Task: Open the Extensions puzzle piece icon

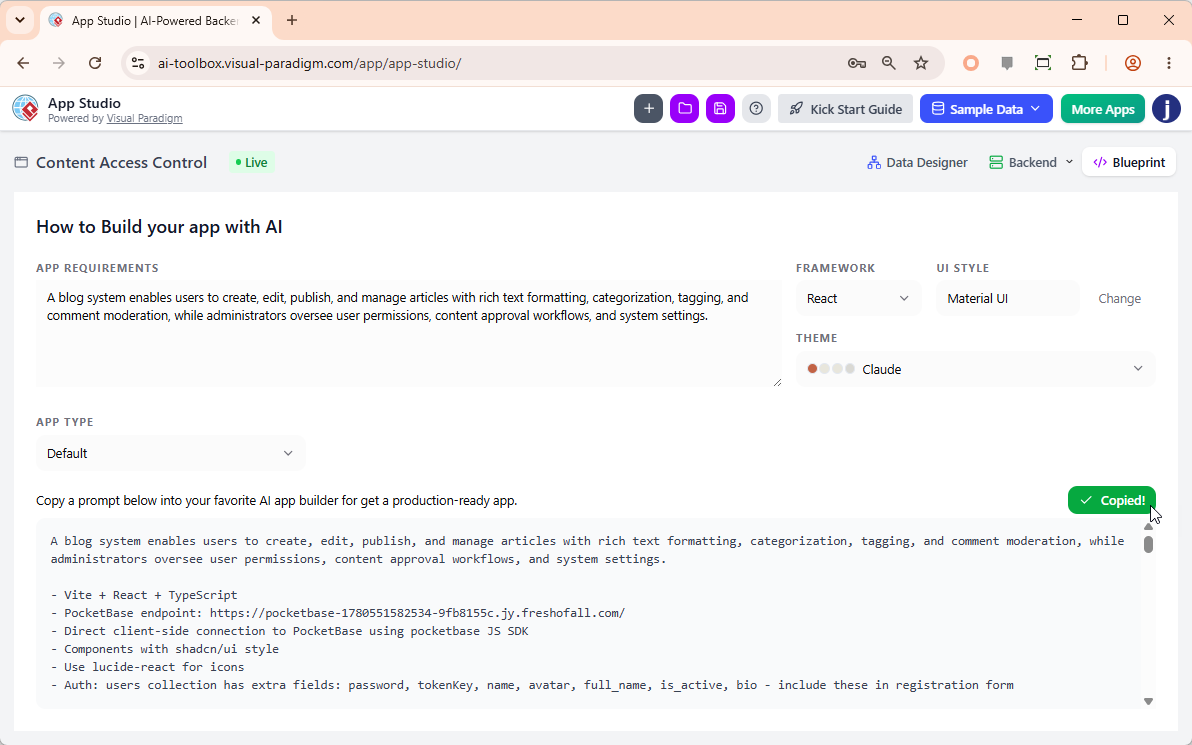Action: (x=1079, y=63)
